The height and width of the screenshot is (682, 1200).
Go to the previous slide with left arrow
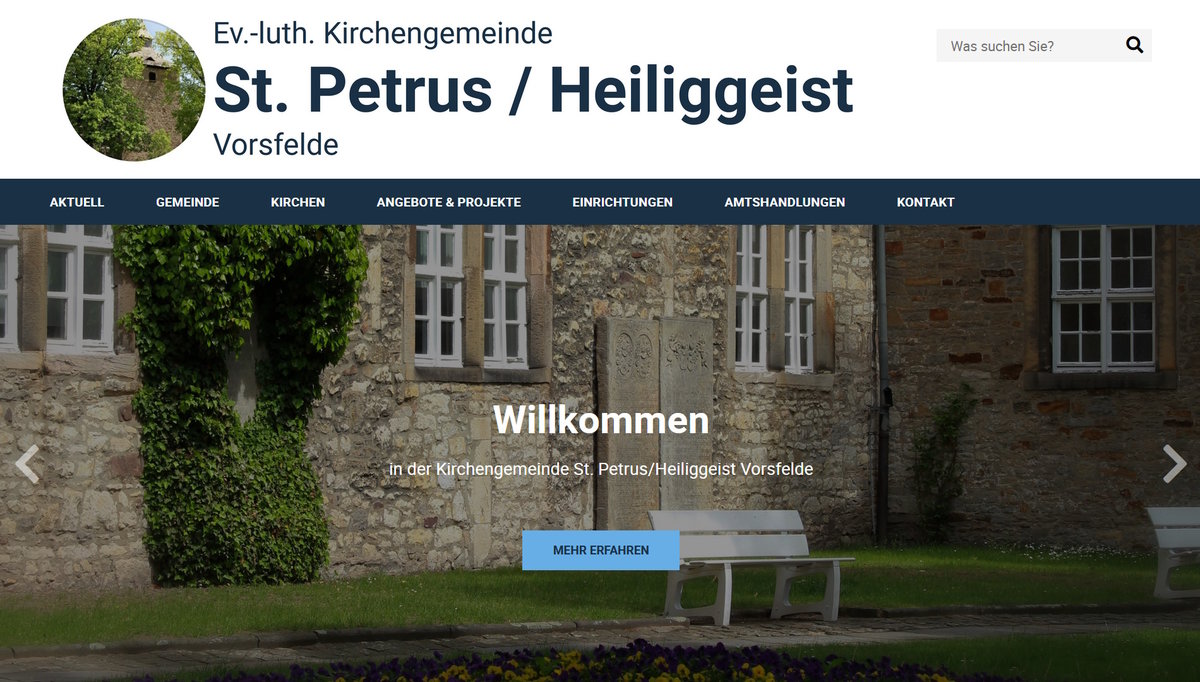click(x=27, y=464)
